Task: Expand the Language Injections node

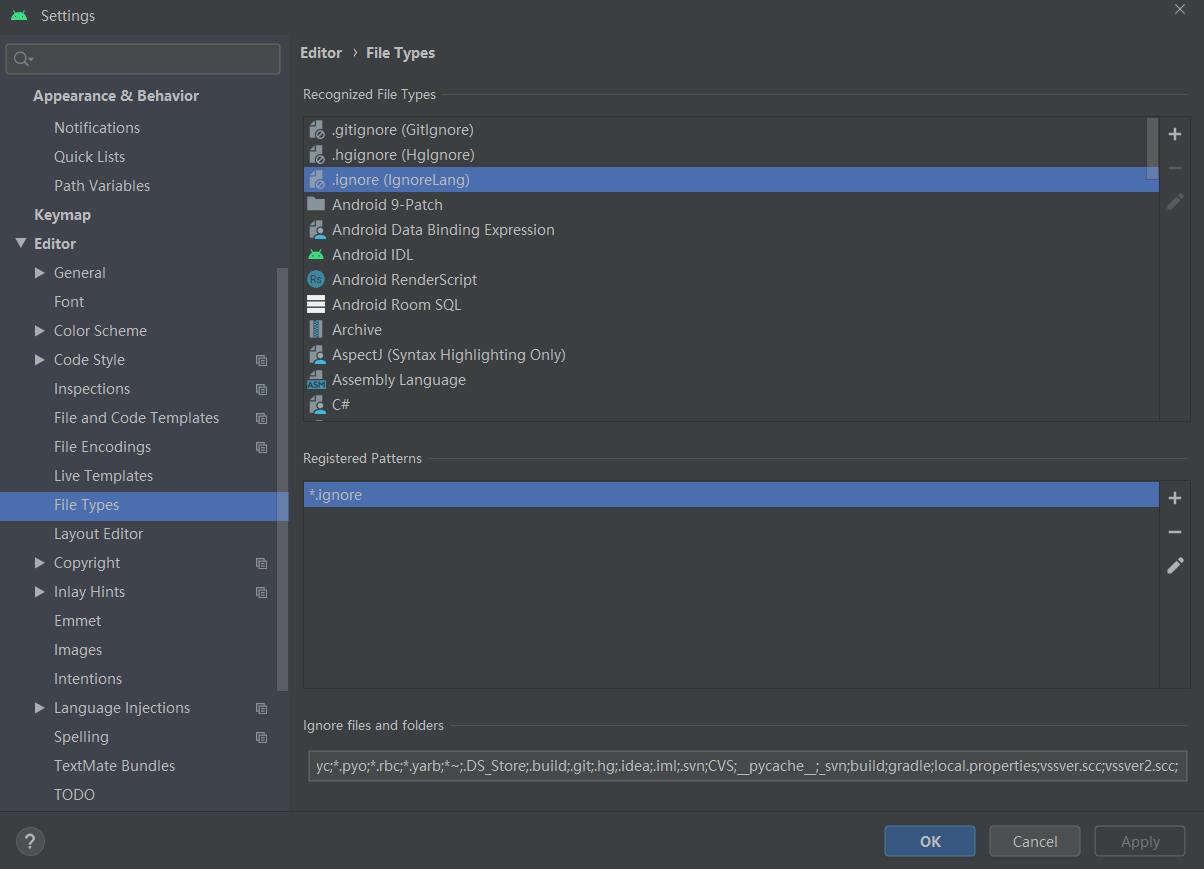Action: click(x=40, y=708)
